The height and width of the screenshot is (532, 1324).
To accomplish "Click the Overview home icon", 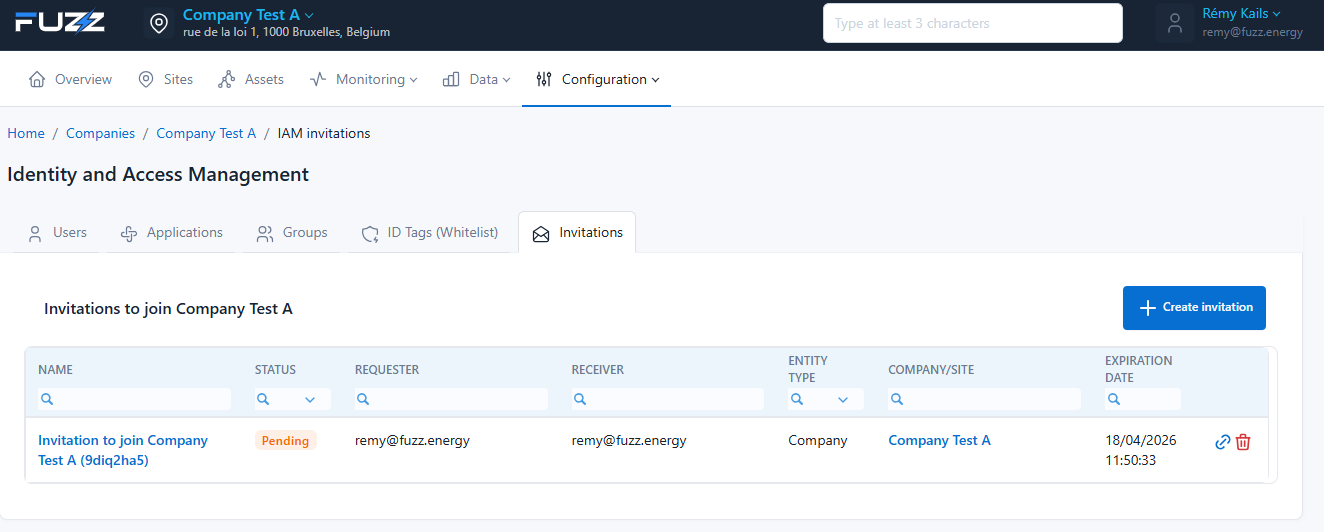I will point(37,79).
